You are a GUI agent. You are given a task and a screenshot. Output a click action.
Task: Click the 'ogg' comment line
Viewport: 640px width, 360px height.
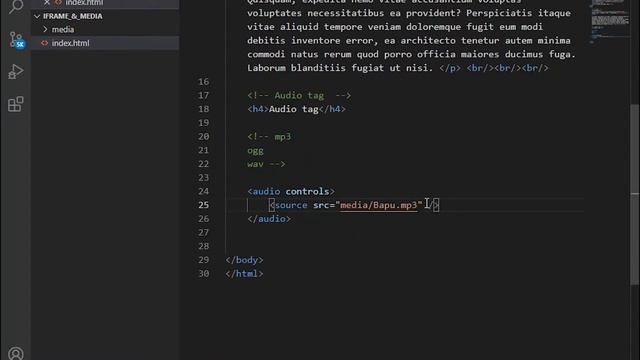point(255,150)
